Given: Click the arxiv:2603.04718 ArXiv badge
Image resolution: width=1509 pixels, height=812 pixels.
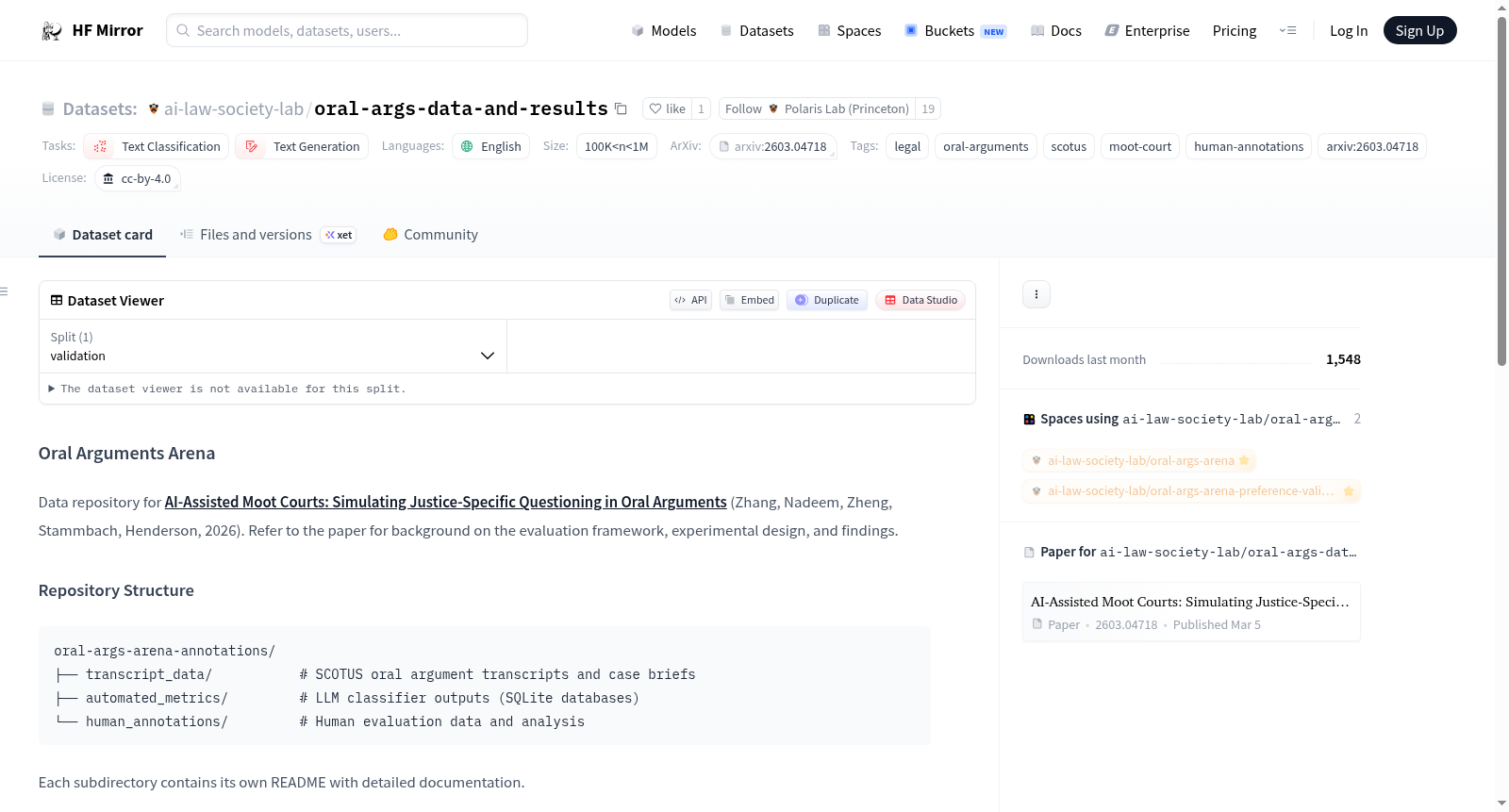Looking at the screenshot, I should click(x=773, y=147).
